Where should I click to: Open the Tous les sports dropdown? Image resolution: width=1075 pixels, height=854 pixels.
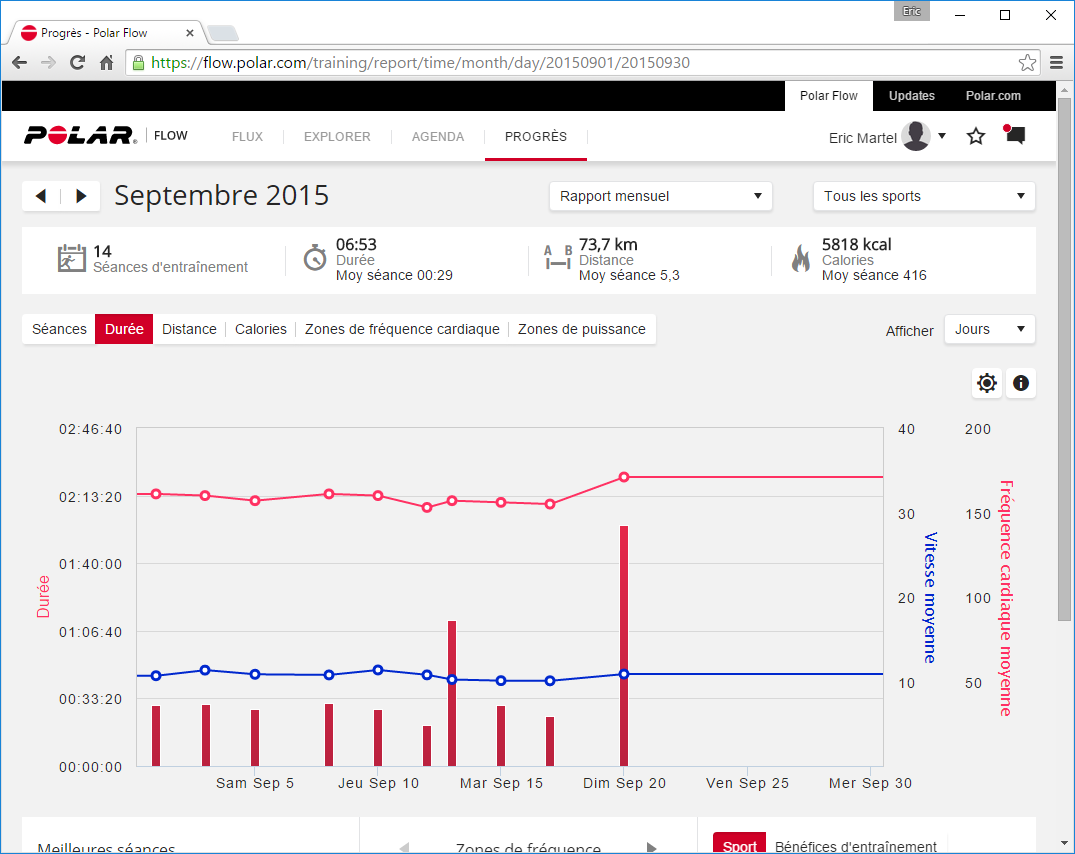pos(924,196)
